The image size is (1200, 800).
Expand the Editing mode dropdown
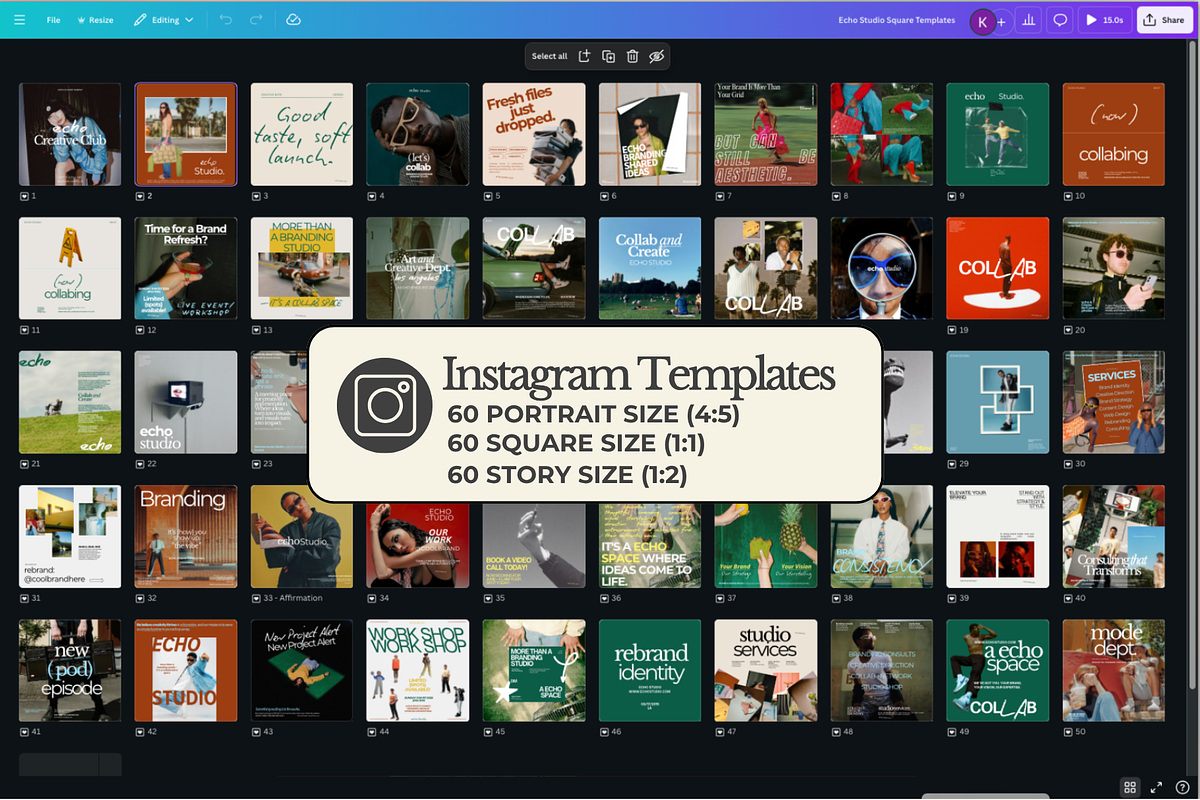pyautogui.click(x=165, y=20)
